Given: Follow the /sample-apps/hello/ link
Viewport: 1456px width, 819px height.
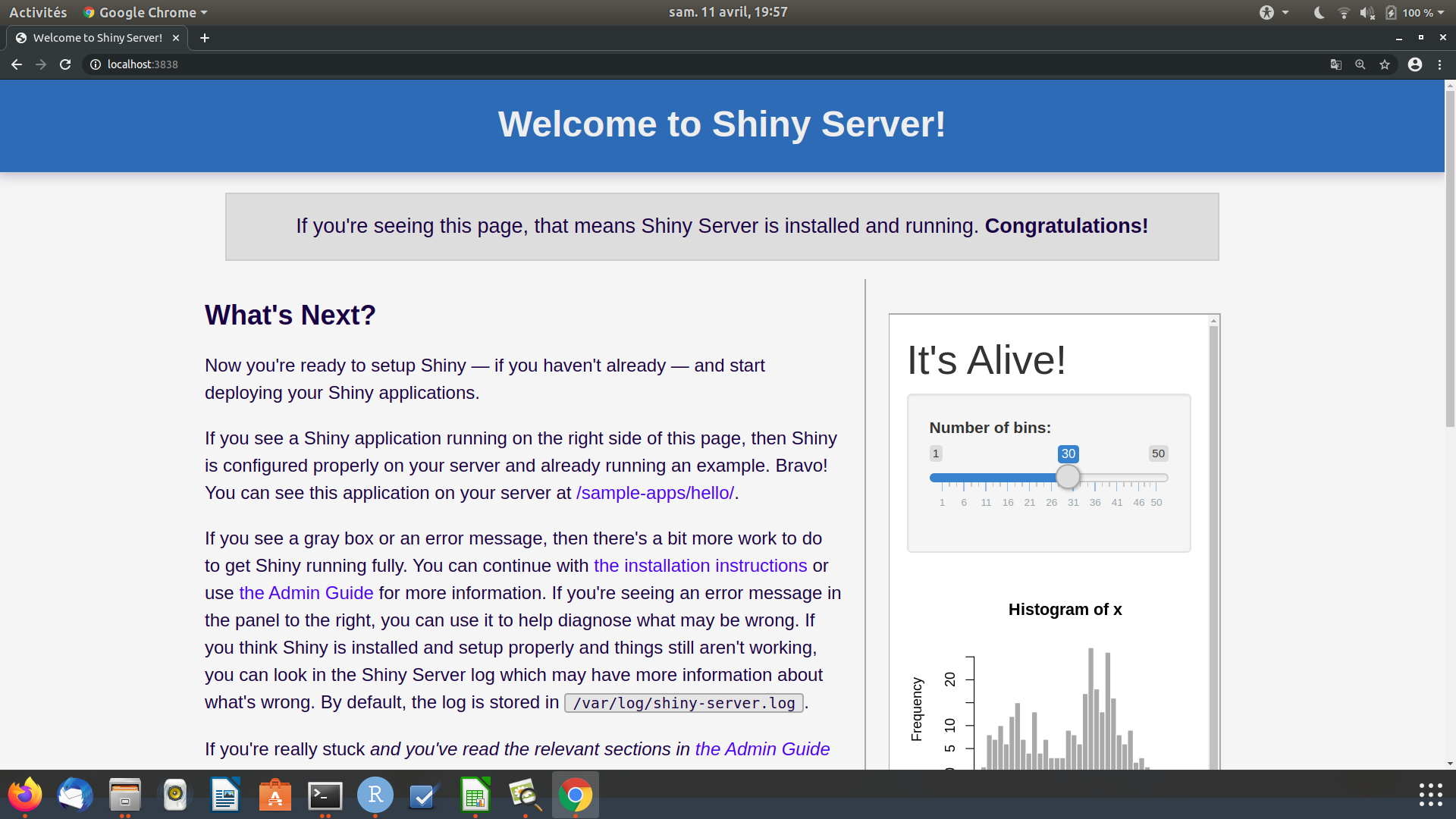Looking at the screenshot, I should click(655, 493).
